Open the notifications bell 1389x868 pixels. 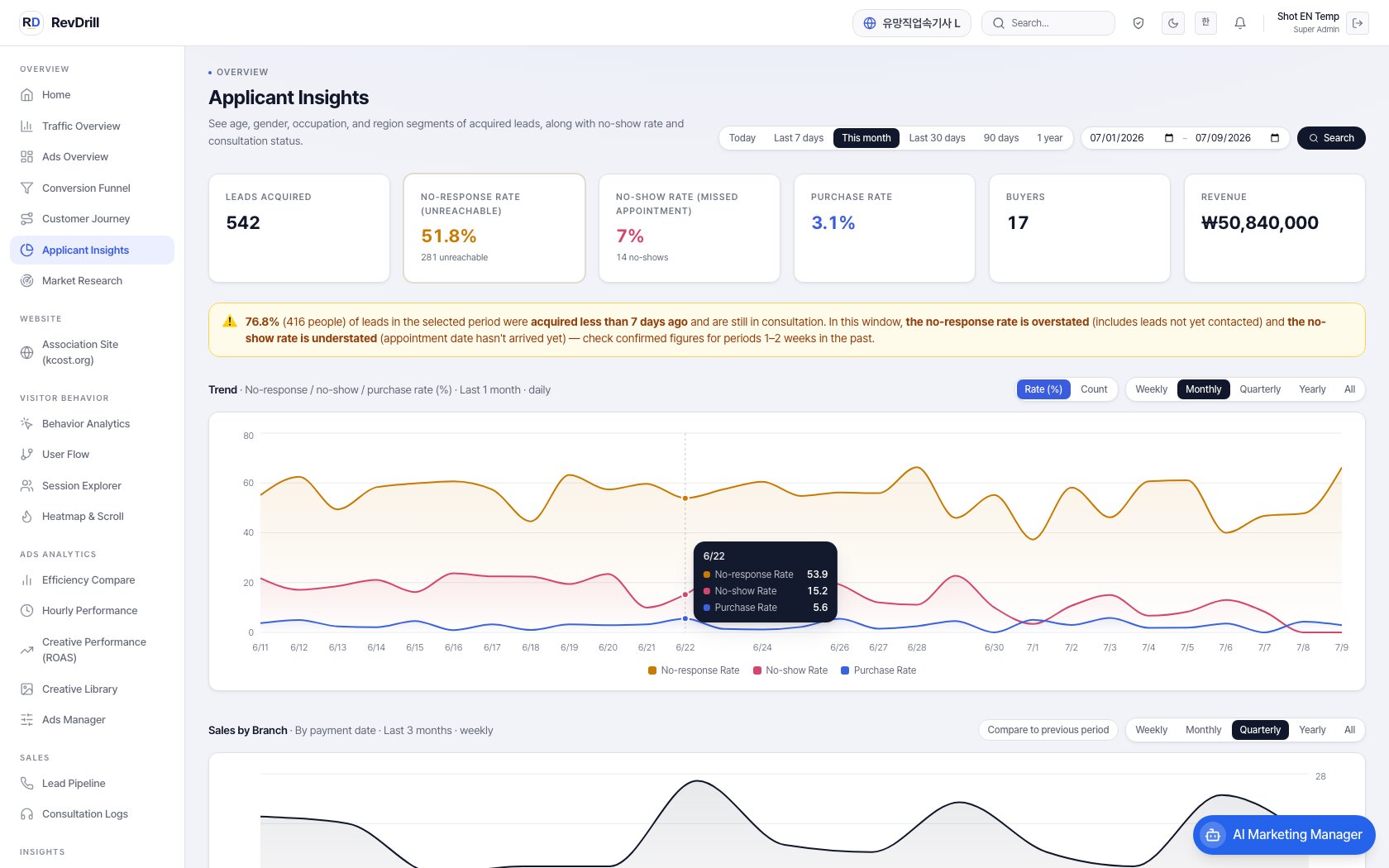pyautogui.click(x=1240, y=23)
